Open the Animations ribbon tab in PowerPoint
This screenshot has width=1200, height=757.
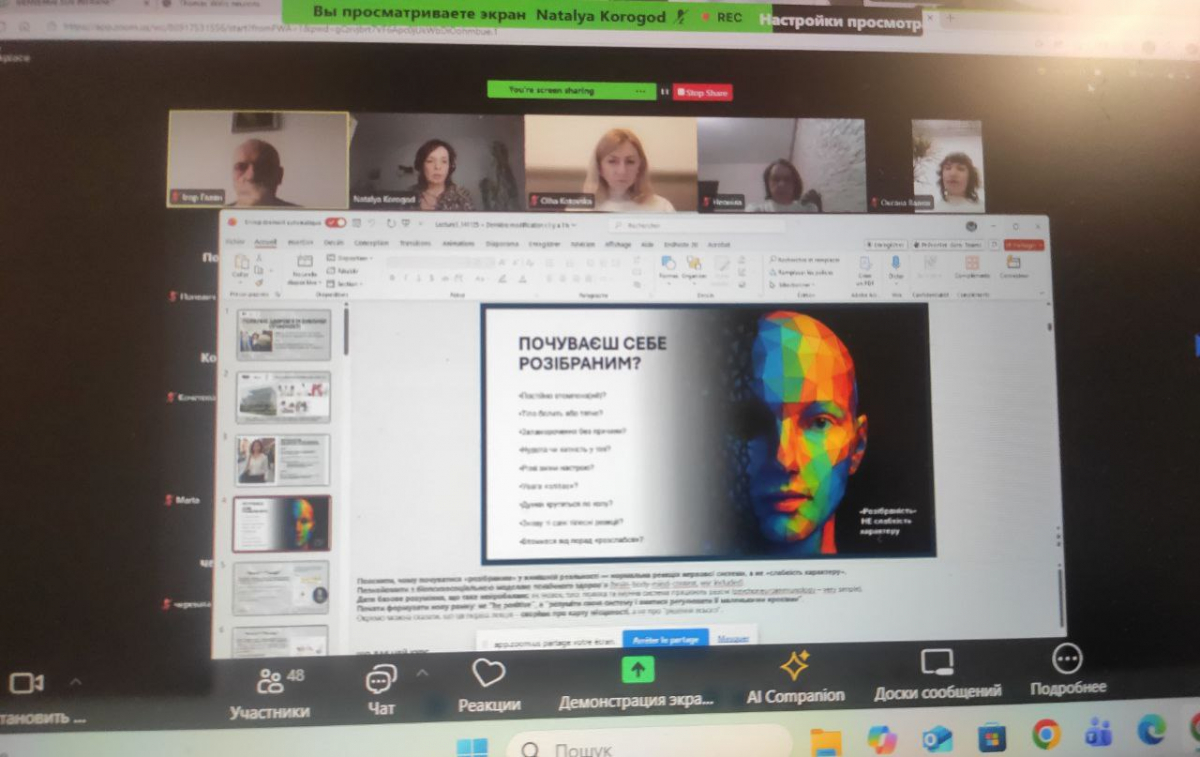tap(458, 243)
